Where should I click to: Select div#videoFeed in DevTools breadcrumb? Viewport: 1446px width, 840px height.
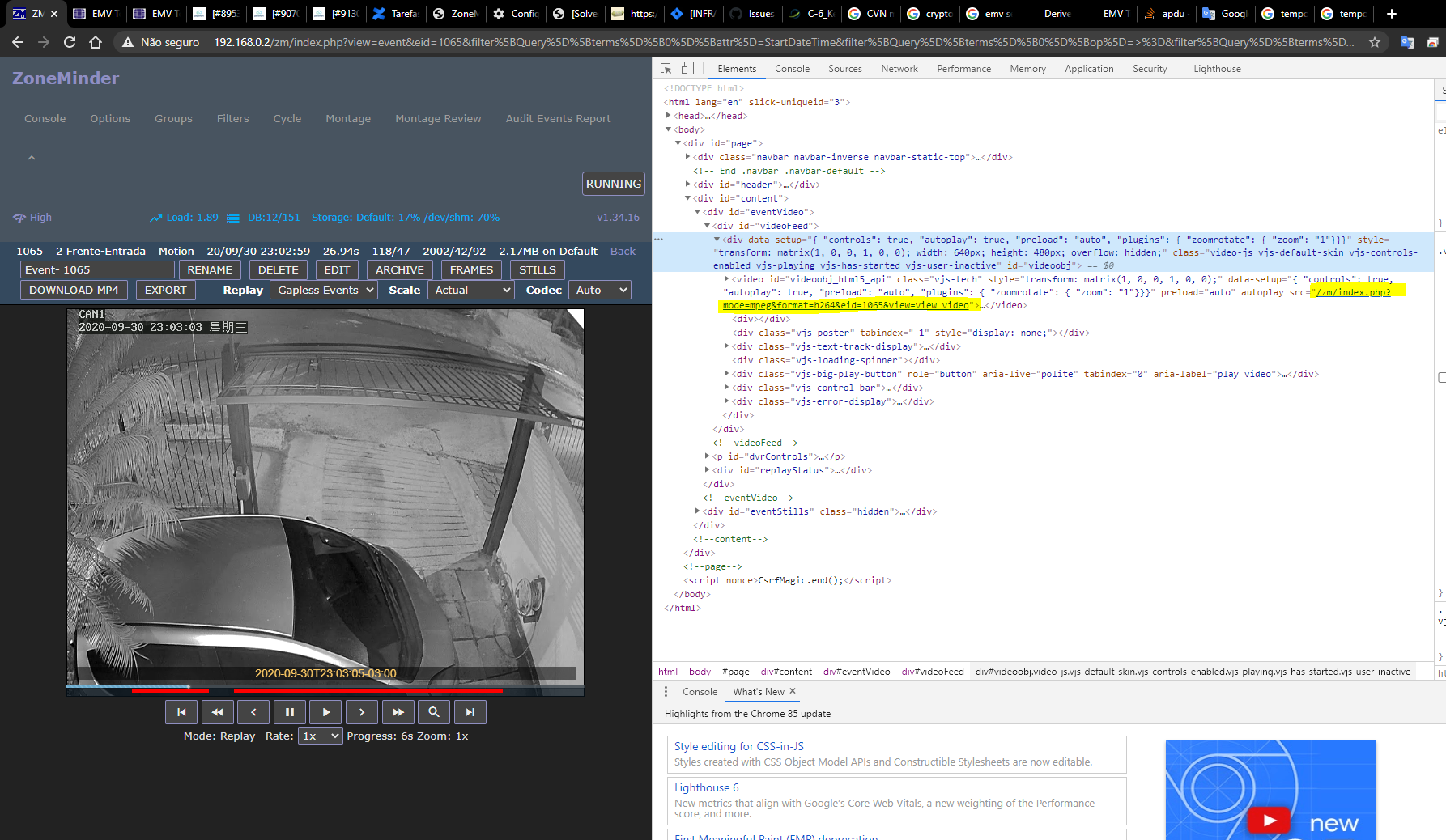(x=933, y=672)
